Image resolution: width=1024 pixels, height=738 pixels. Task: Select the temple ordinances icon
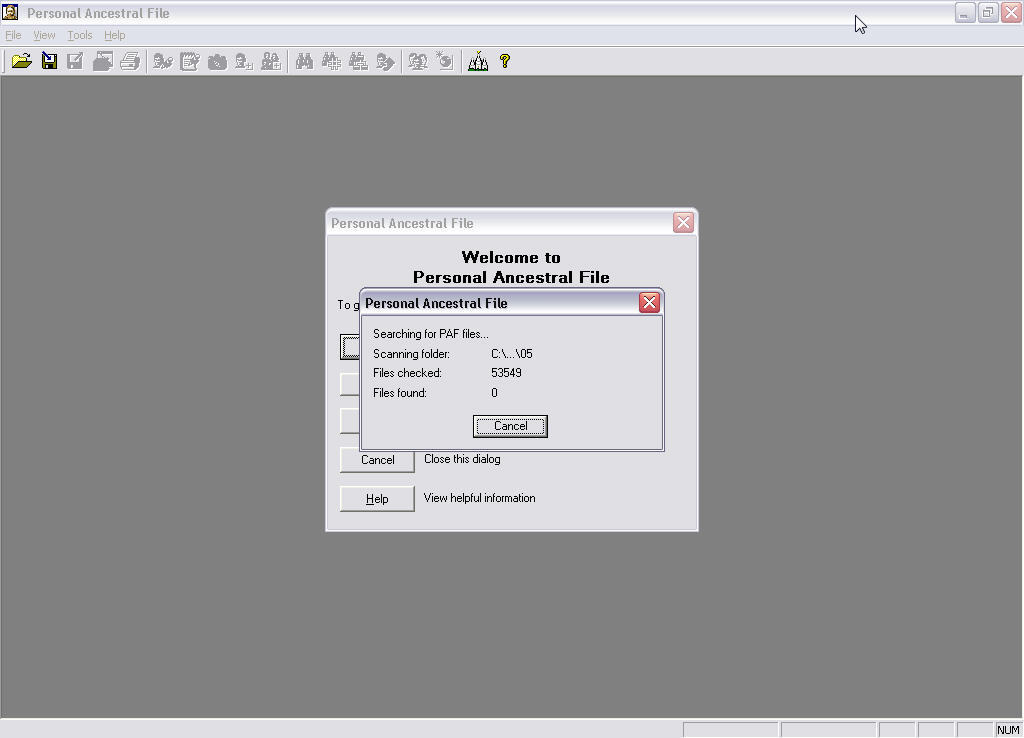[478, 61]
